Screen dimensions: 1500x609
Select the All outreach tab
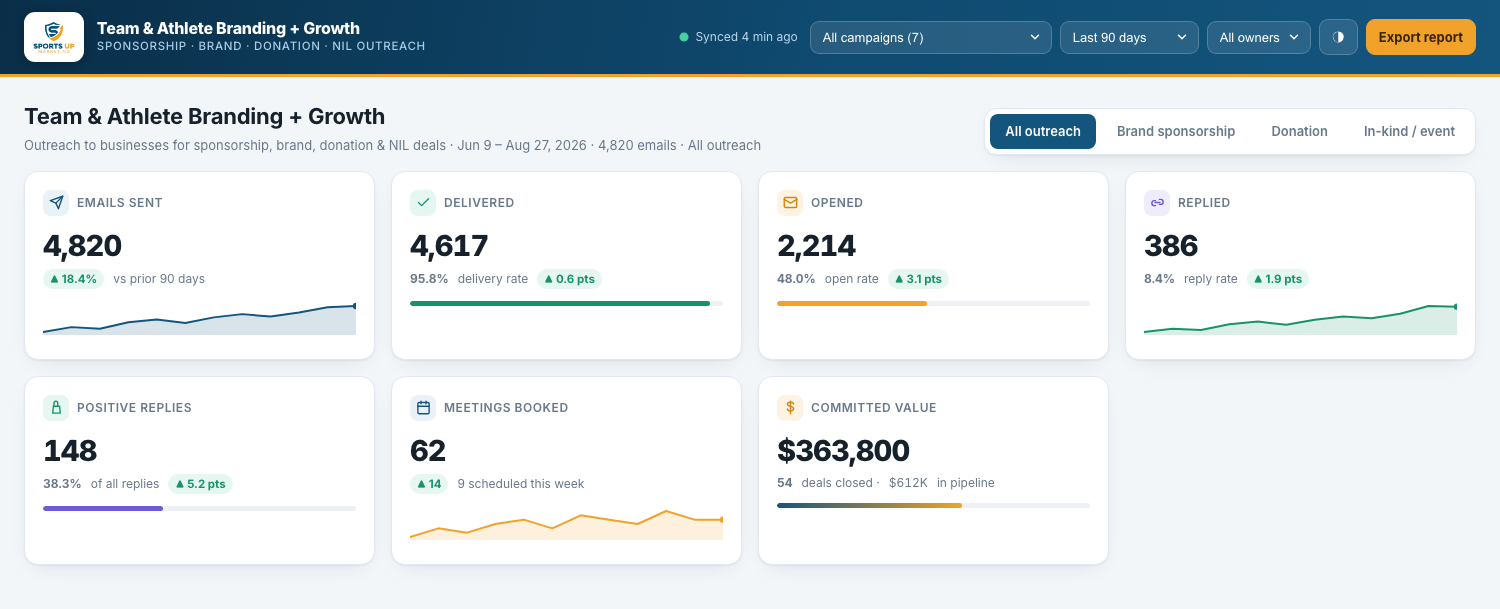coord(1043,131)
